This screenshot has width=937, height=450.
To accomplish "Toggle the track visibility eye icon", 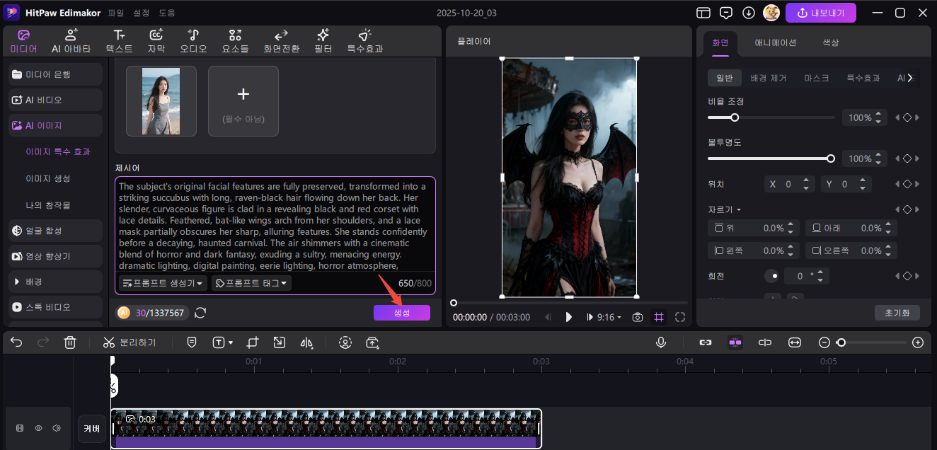I will coord(38,428).
